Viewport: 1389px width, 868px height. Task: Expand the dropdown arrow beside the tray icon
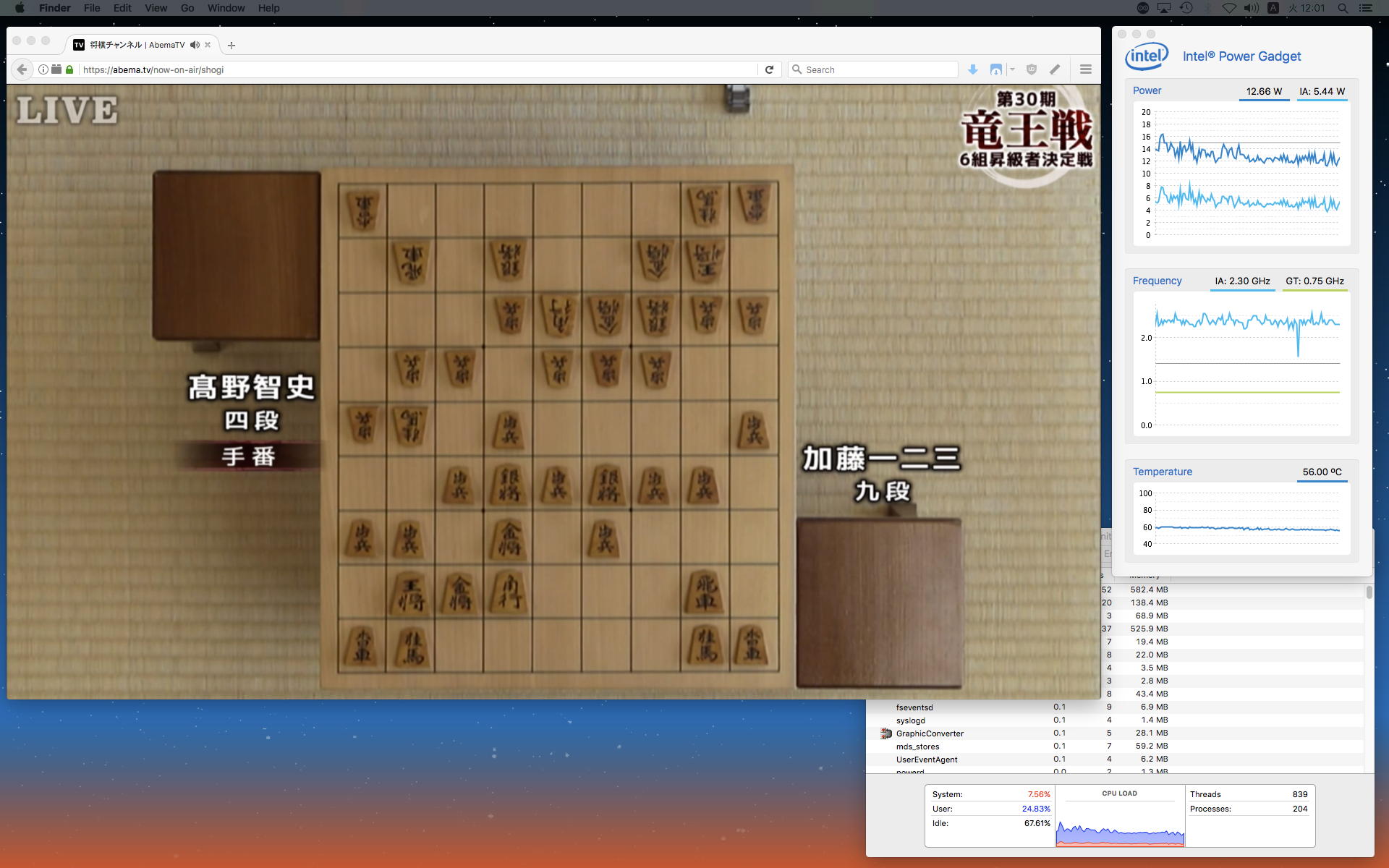[1012, 69]
